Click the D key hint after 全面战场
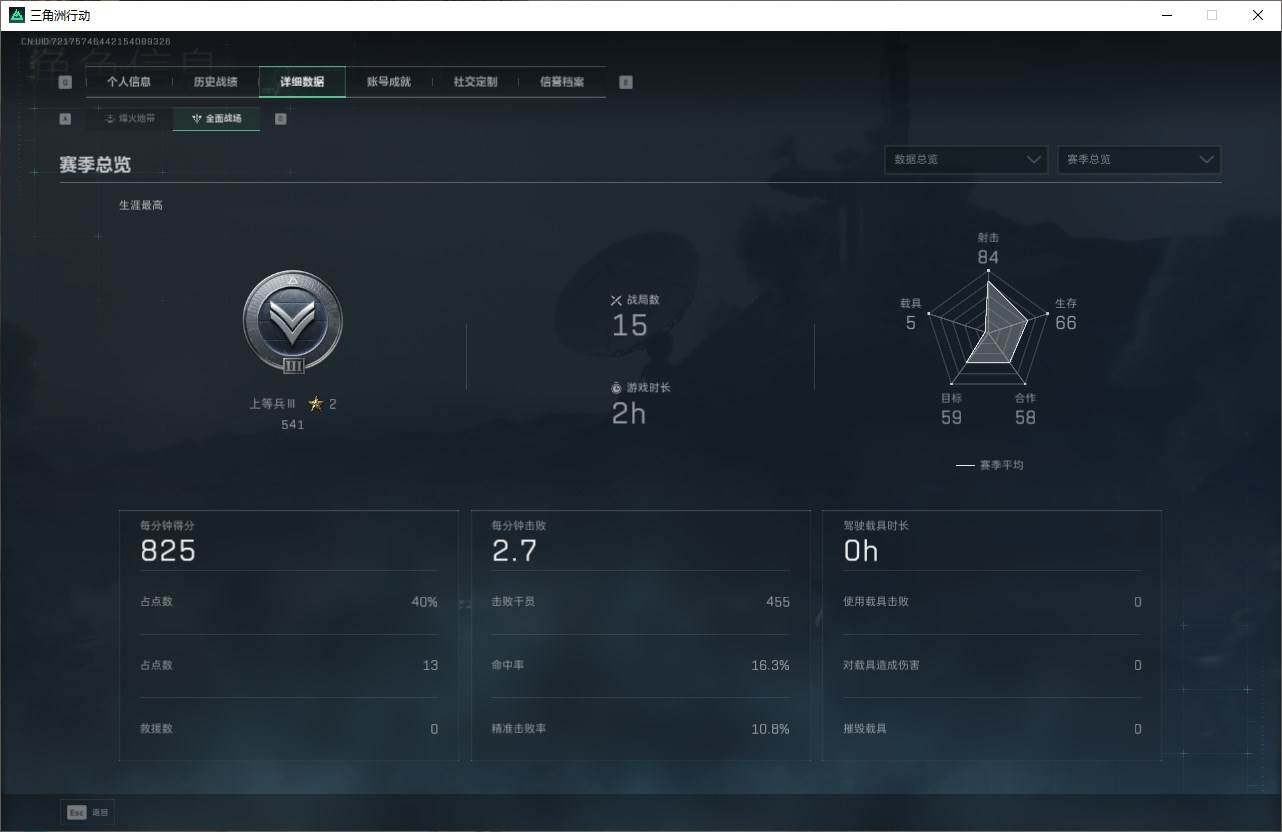This screenshot has height=832, width=1282. (x=281, y=119)
